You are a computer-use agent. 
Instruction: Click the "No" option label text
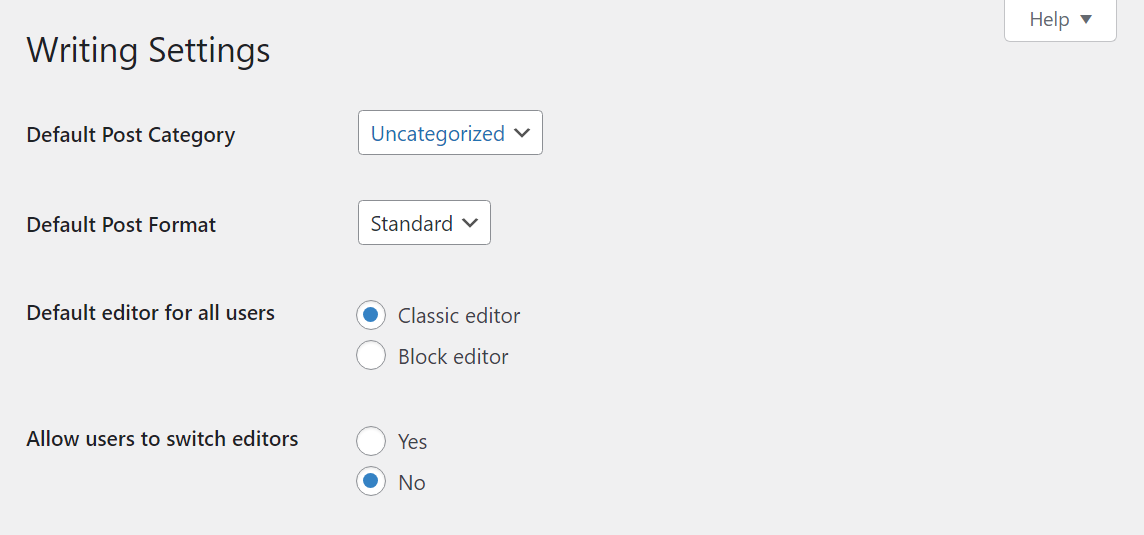412,483
